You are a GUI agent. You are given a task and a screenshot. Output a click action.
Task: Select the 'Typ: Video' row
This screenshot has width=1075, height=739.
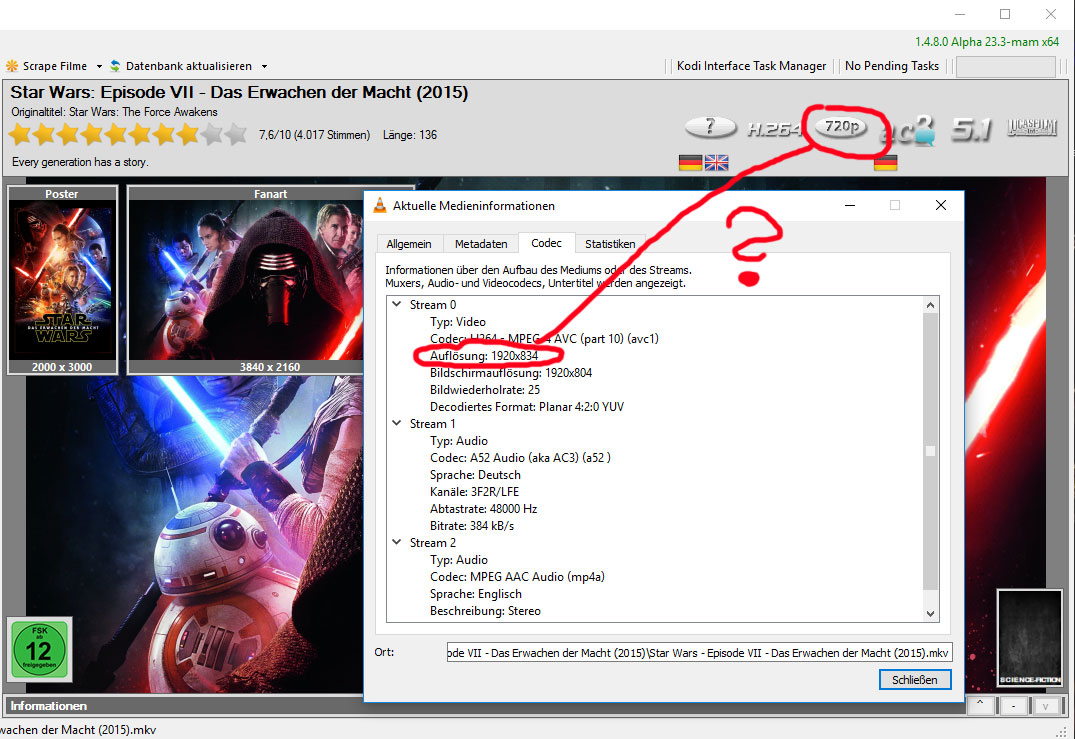[x=457, y=322]
